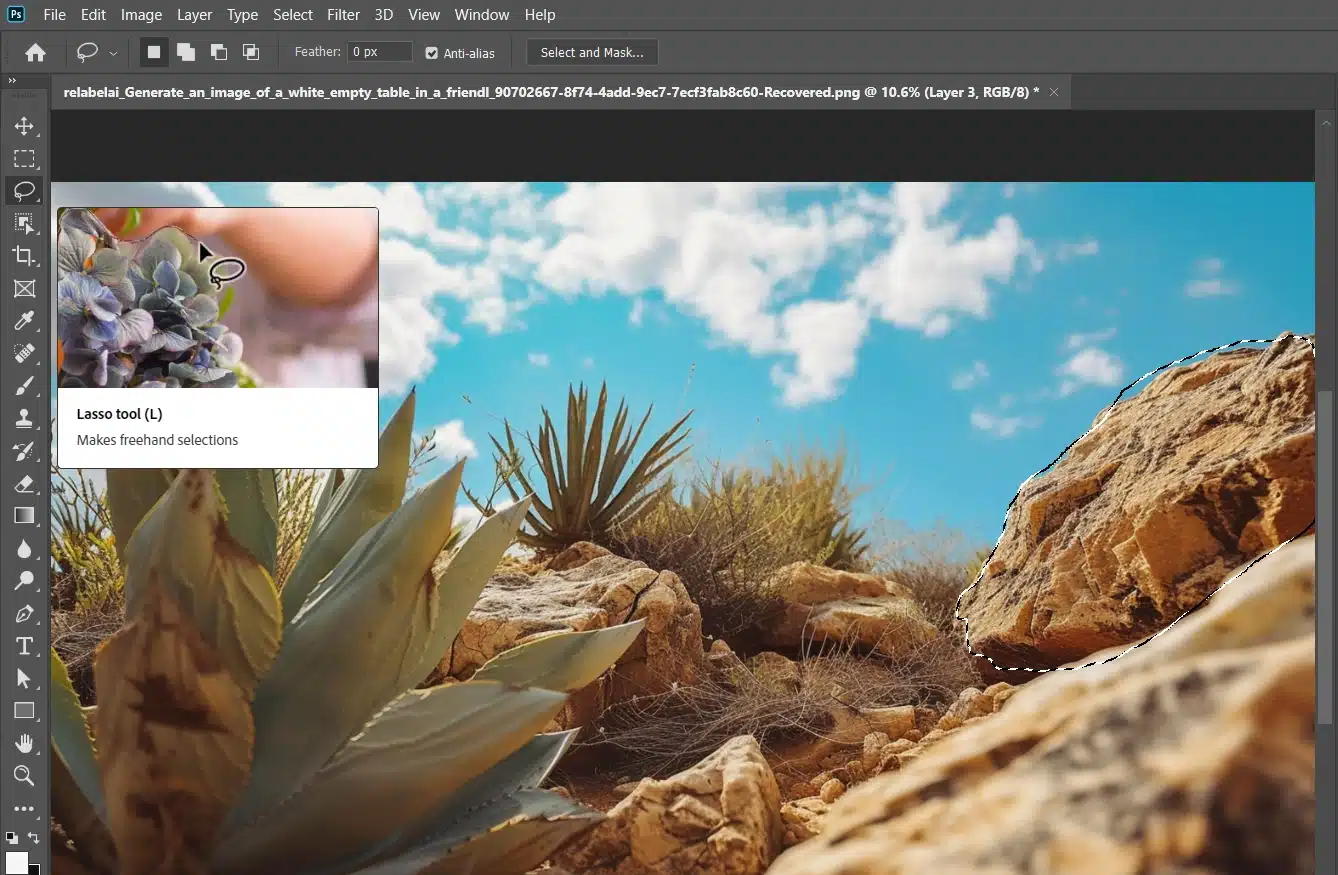The height and width of the screenshot is (875, 1338).
Task: Click the Home button in options bar
Action: point(35,52)
